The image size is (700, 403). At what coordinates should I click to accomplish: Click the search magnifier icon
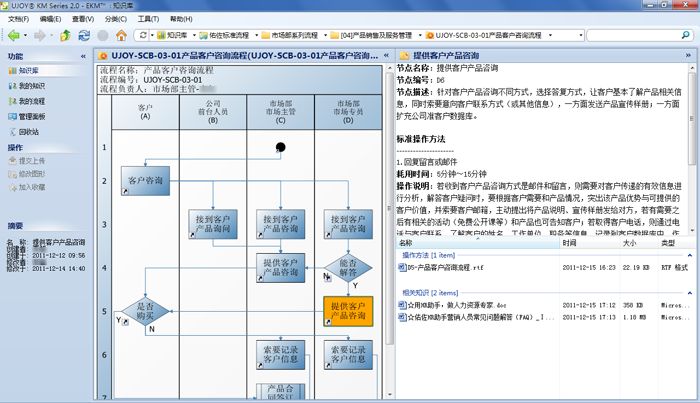coord(685,35)
